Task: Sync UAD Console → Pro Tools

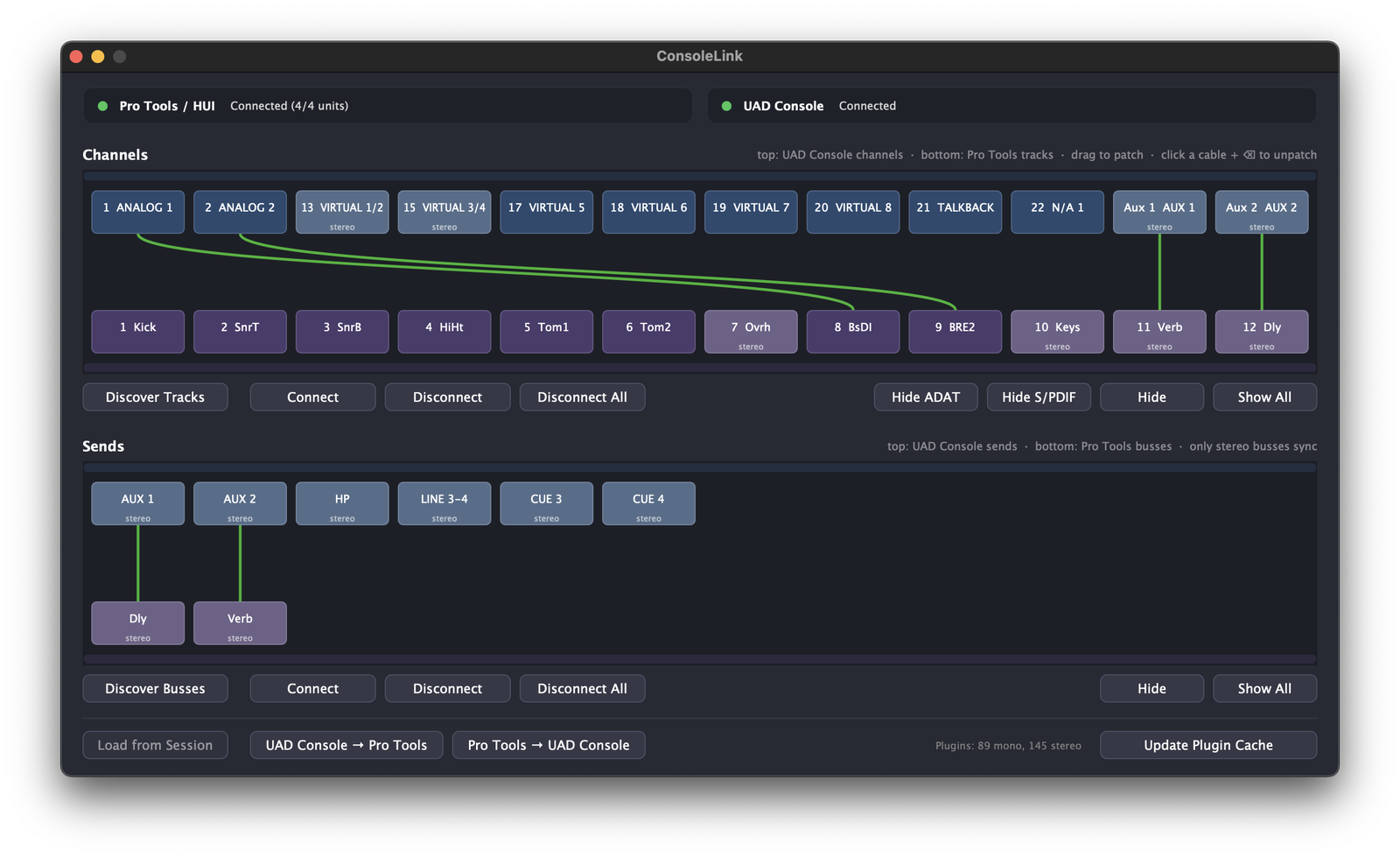Action: click(346, 745)
